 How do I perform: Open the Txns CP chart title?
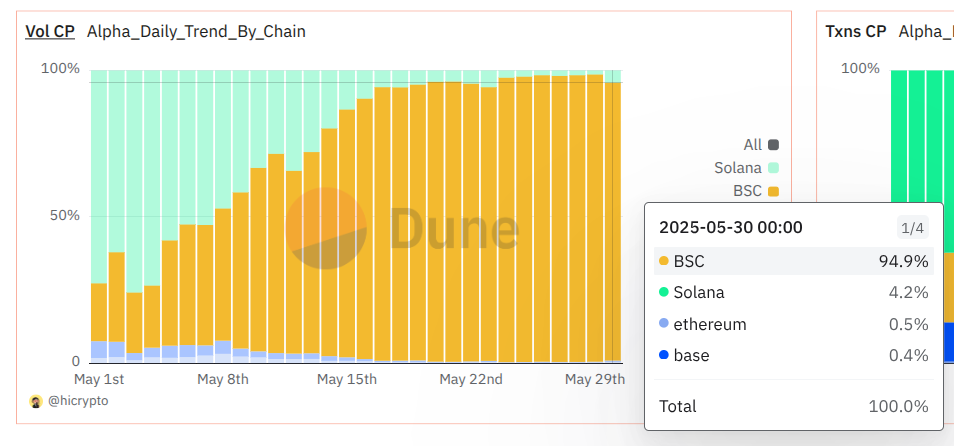(855, 31)
